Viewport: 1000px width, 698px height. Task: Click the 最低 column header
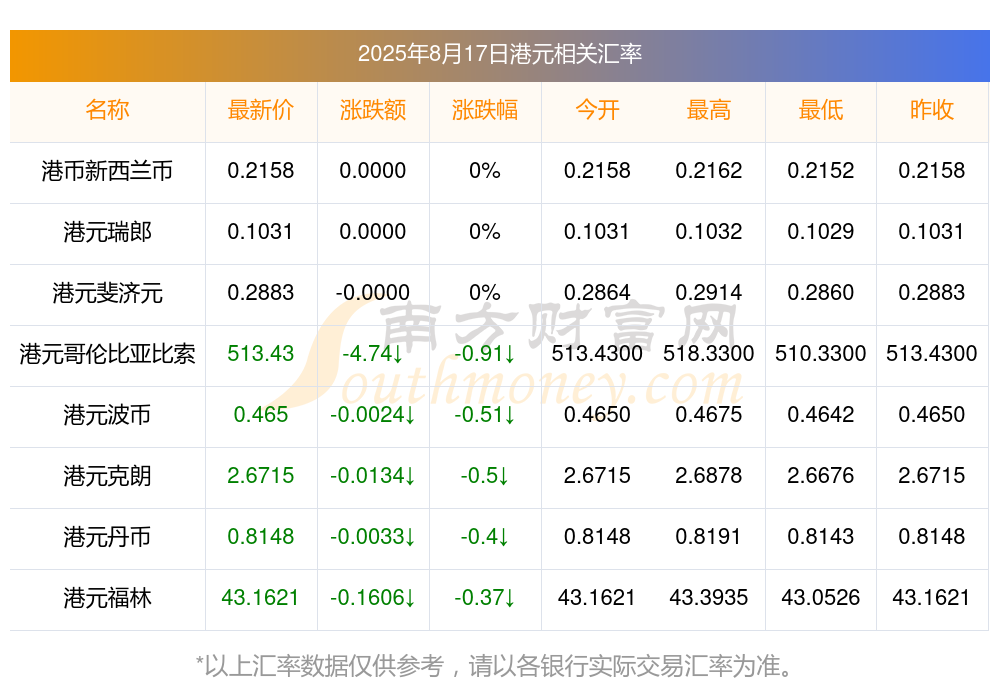click(821, 110)
